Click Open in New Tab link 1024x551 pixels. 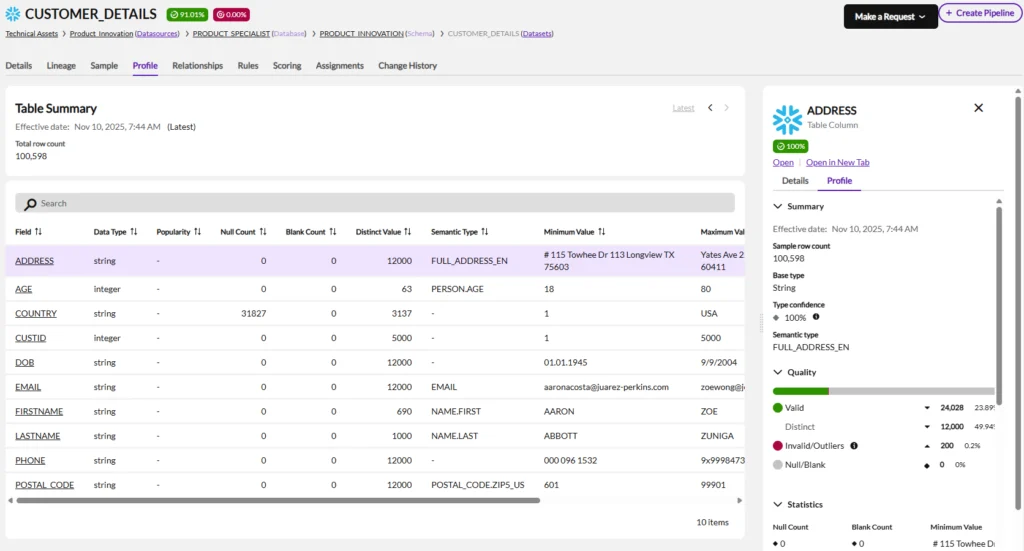click(x=837, y=162)
